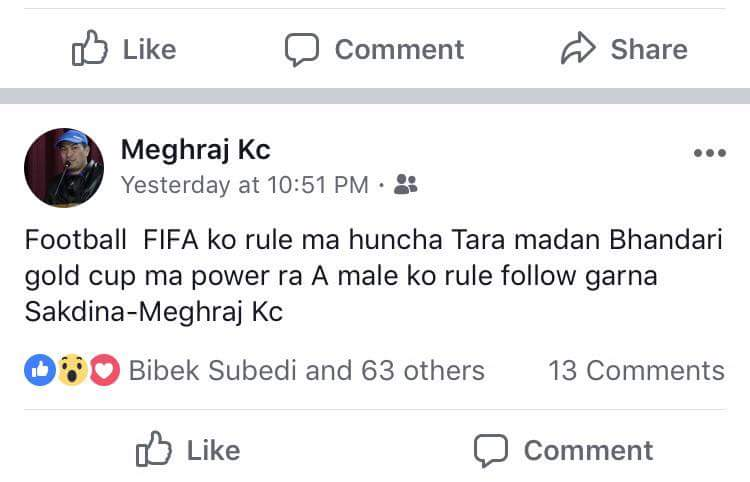Tap the thumbs-up icon under Meghraj Kc's post

(153, 450)
